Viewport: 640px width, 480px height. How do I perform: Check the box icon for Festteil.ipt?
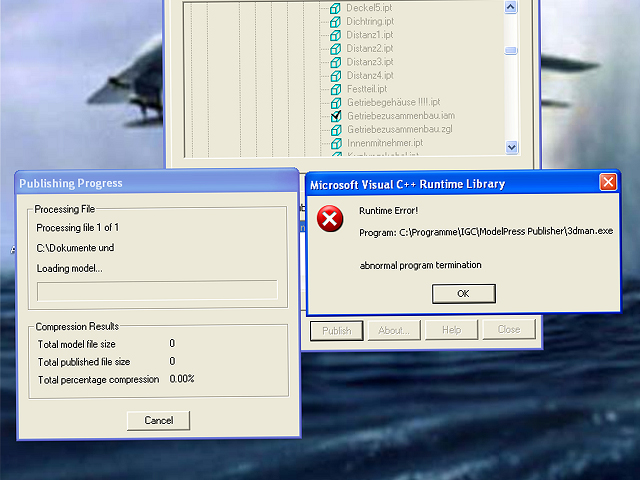[336, 89]
